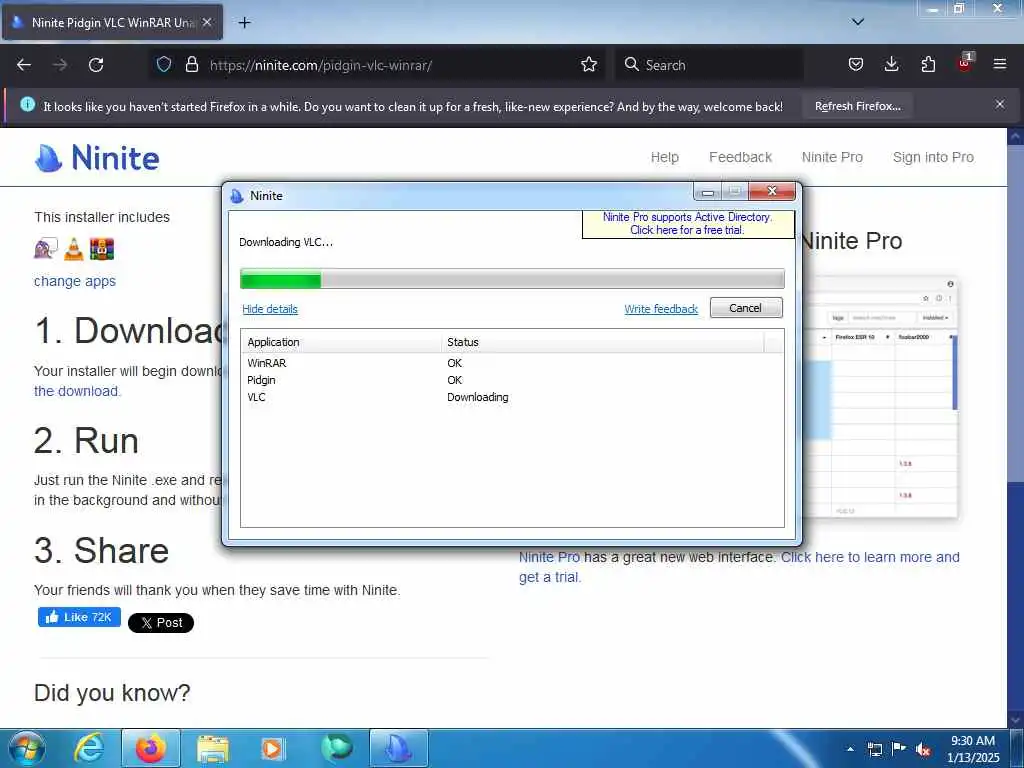Open the Windows Start menu

click(x=27, y=748)
